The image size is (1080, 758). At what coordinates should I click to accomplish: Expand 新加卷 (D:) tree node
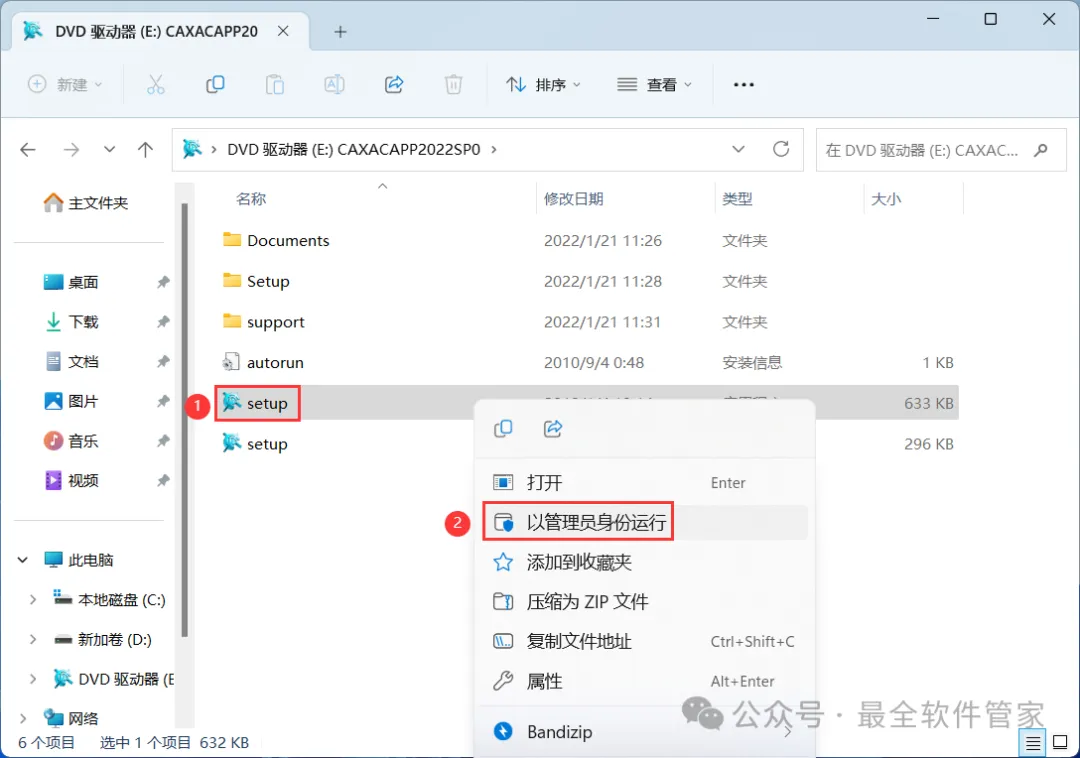(x=32, y=640)
